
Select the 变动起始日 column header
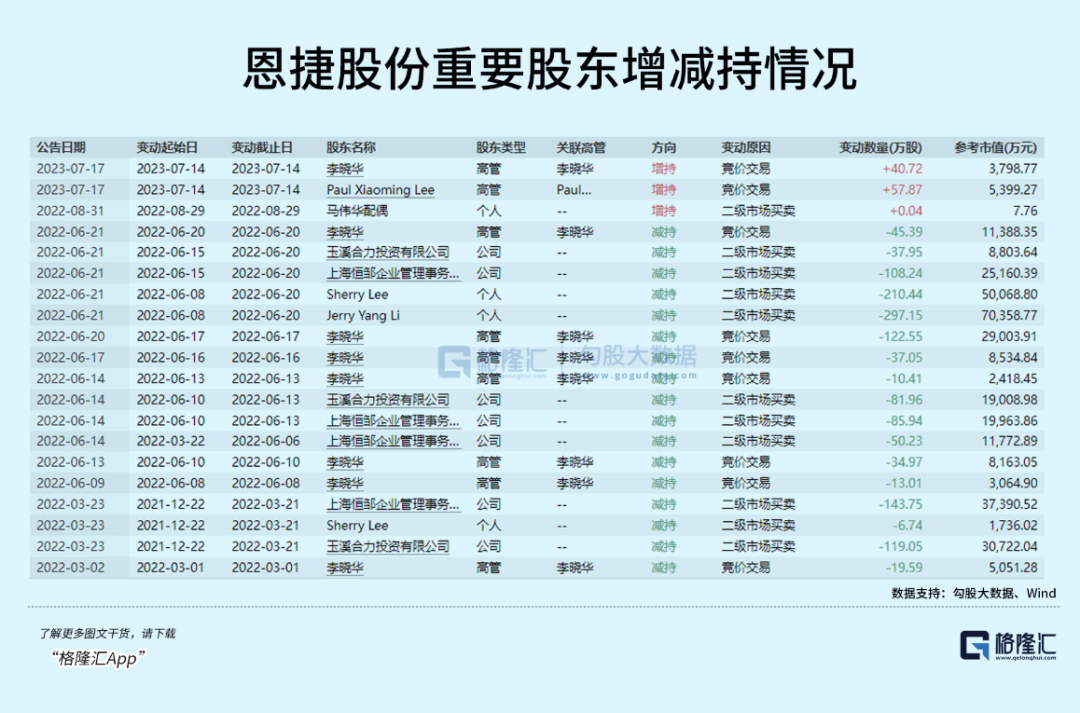pos(167,147)
